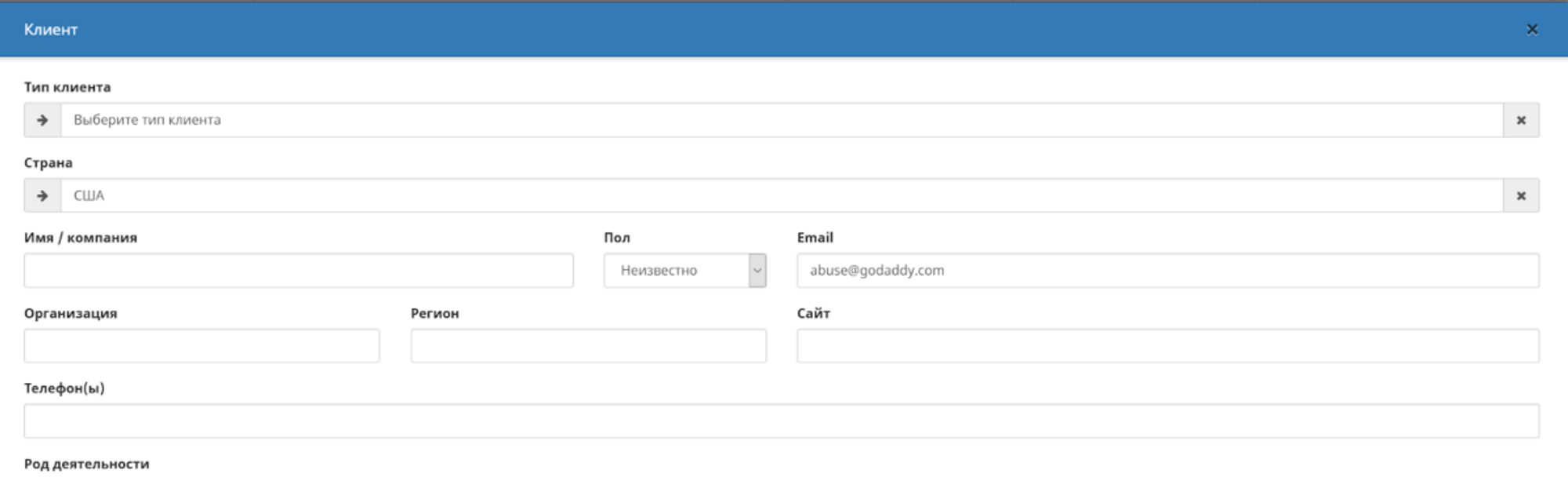
Task: Focus the Имя / компания input field
Action: tap(299, 271)
